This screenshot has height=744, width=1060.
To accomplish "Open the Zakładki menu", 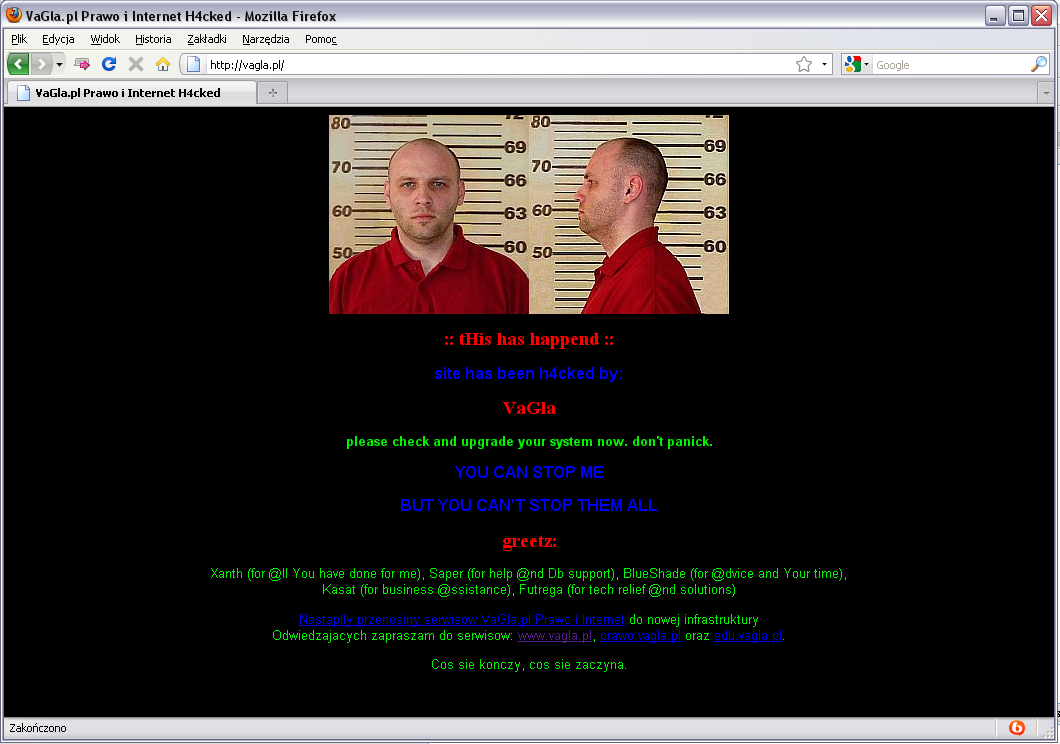I will coord(207,39).
